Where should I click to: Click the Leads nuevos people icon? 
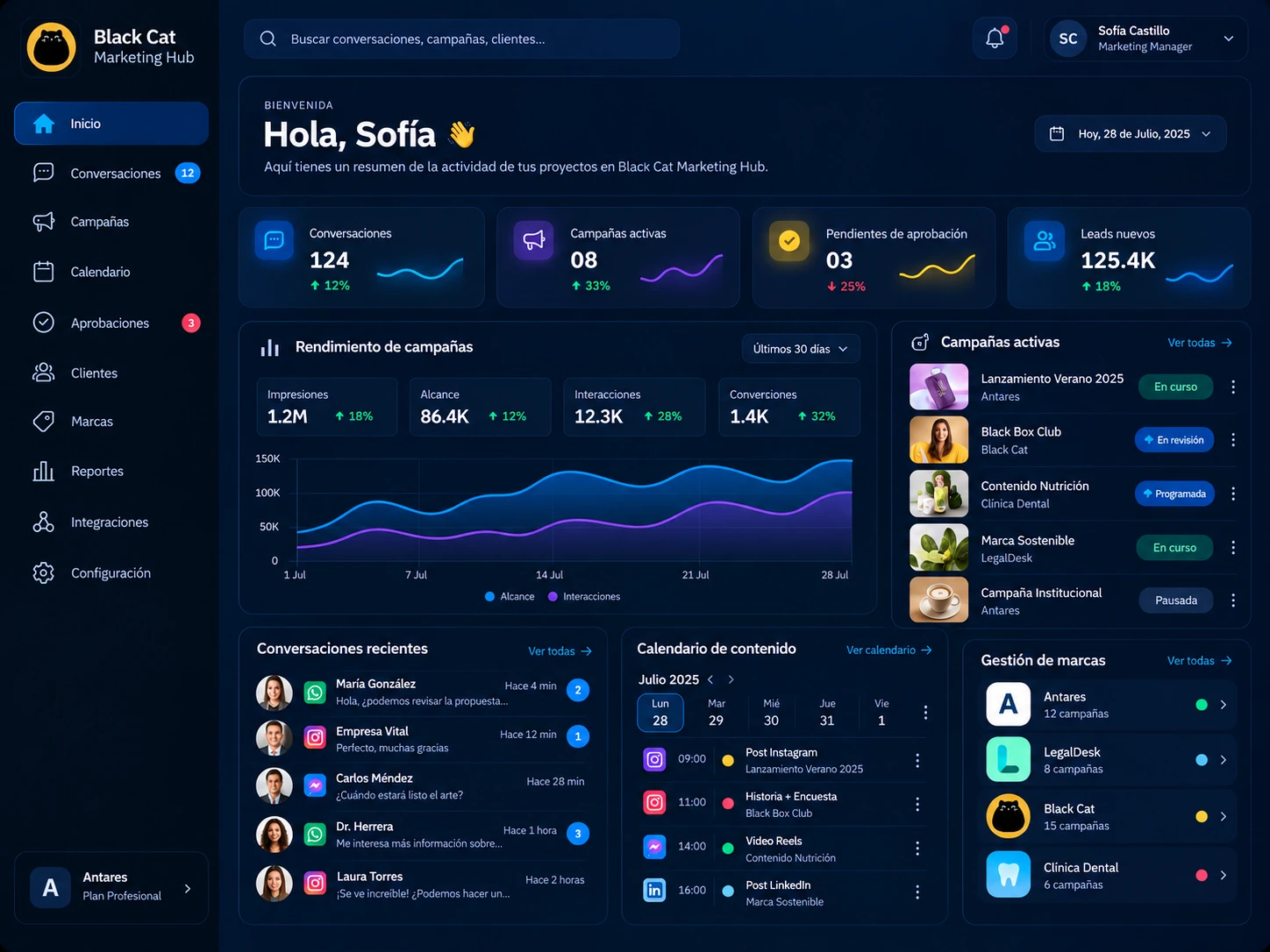[x=1045, y=241]
